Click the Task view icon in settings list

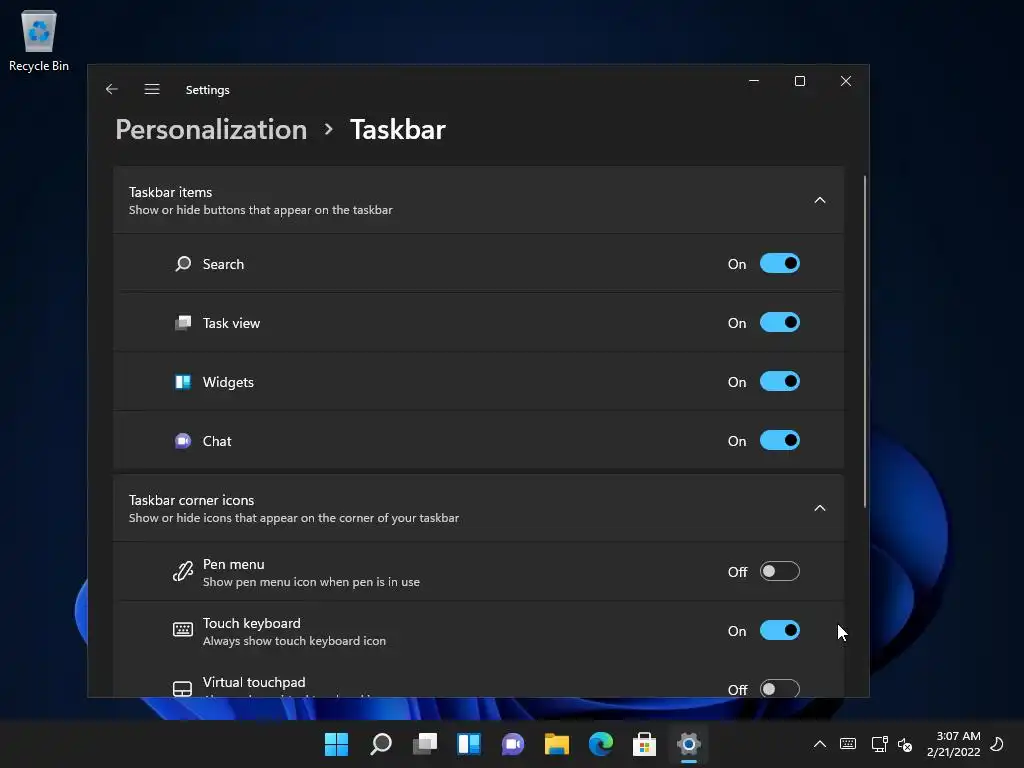tap(183, 323)
